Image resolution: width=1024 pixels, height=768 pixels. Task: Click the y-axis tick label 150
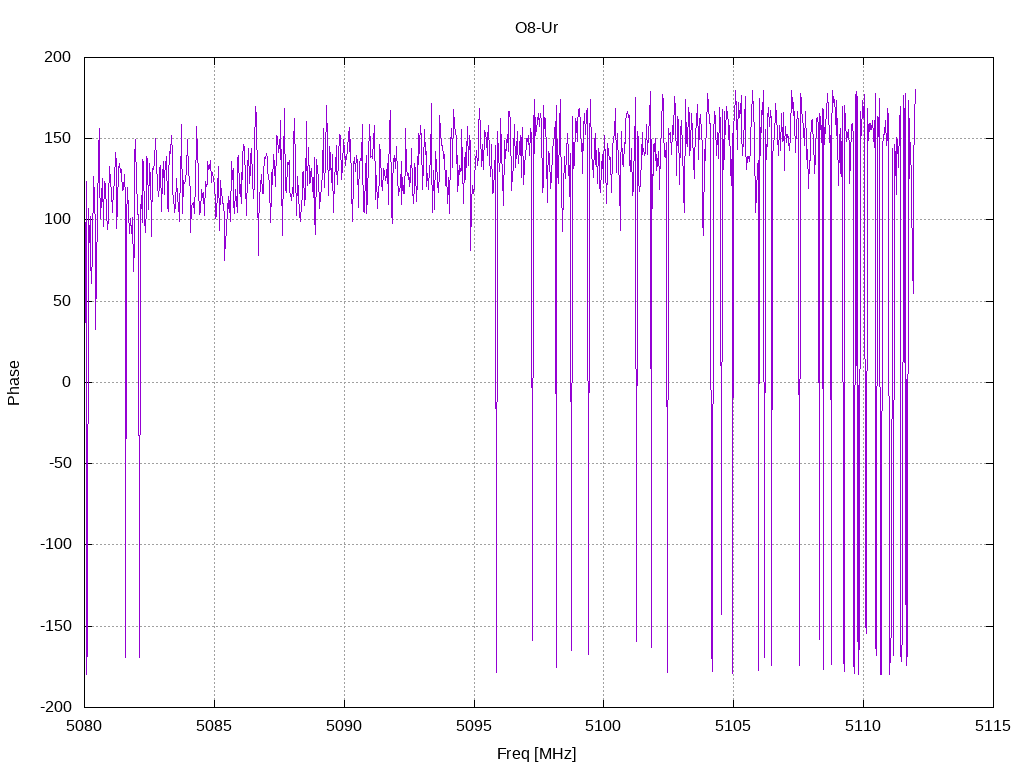57,138
